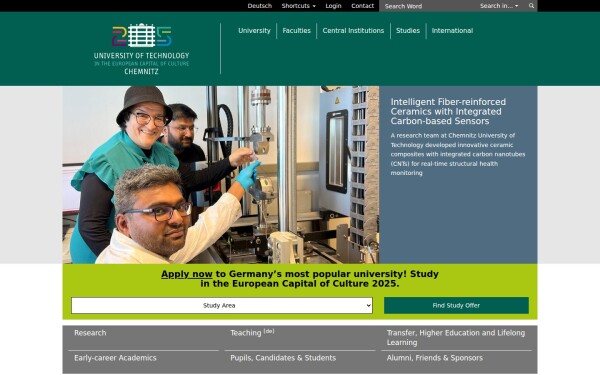Switch language to Deutsch
600x375 pixels.
pyautogui.click(x=259, y=6)
